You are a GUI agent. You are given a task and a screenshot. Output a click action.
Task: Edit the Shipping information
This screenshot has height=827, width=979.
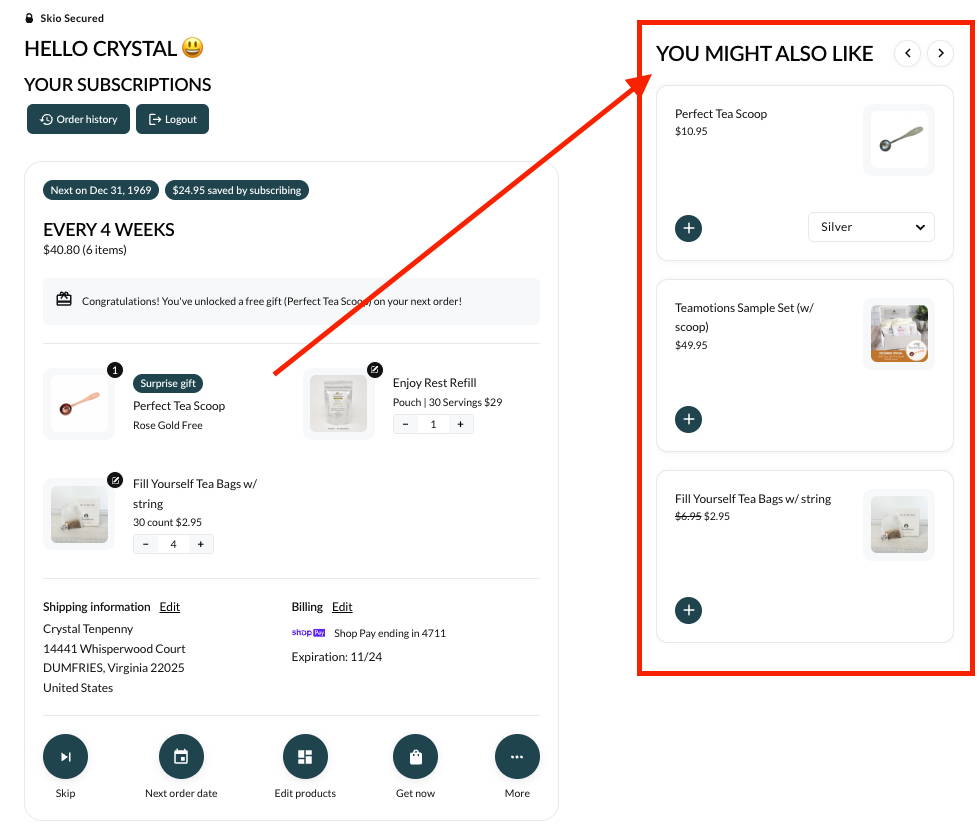[x=170, y=607]
